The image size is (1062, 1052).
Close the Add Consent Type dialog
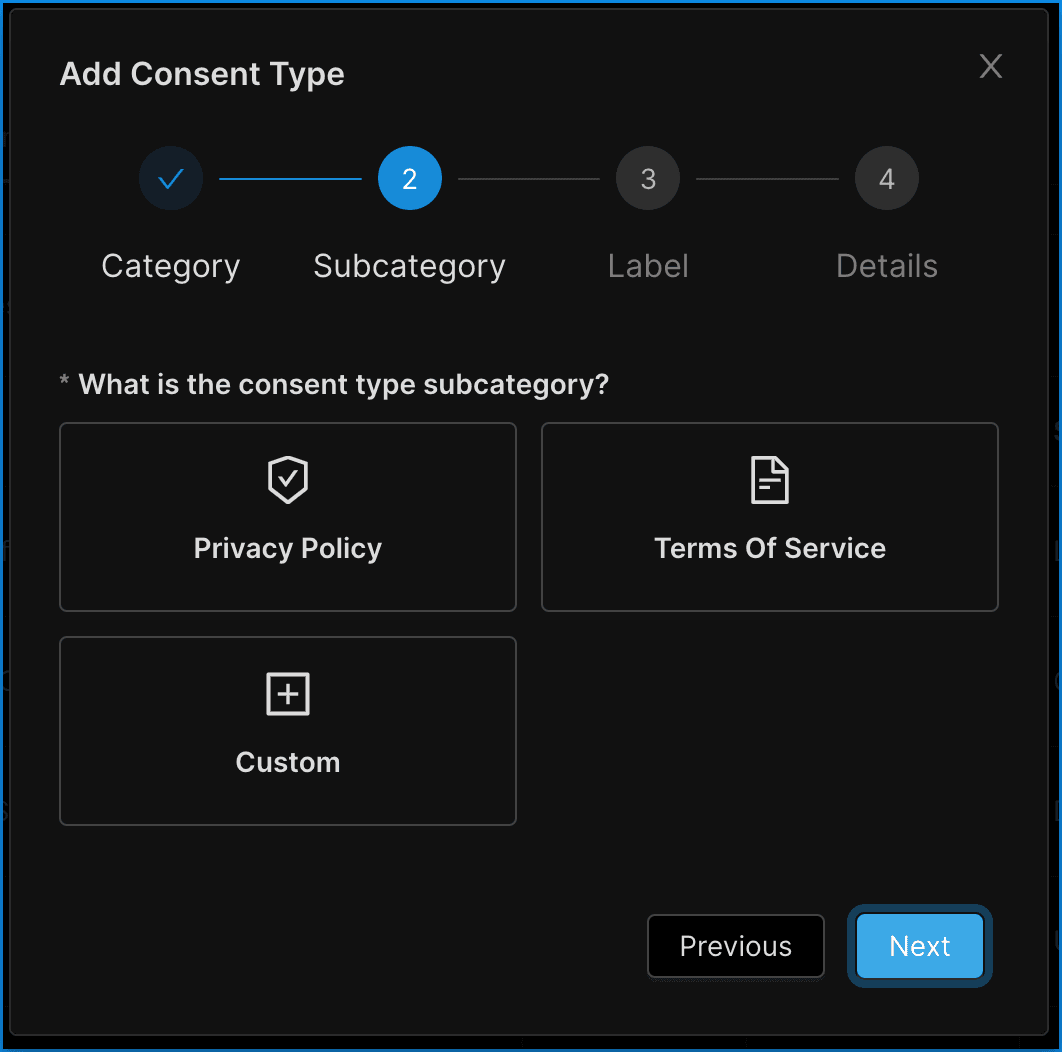(990, 67)
